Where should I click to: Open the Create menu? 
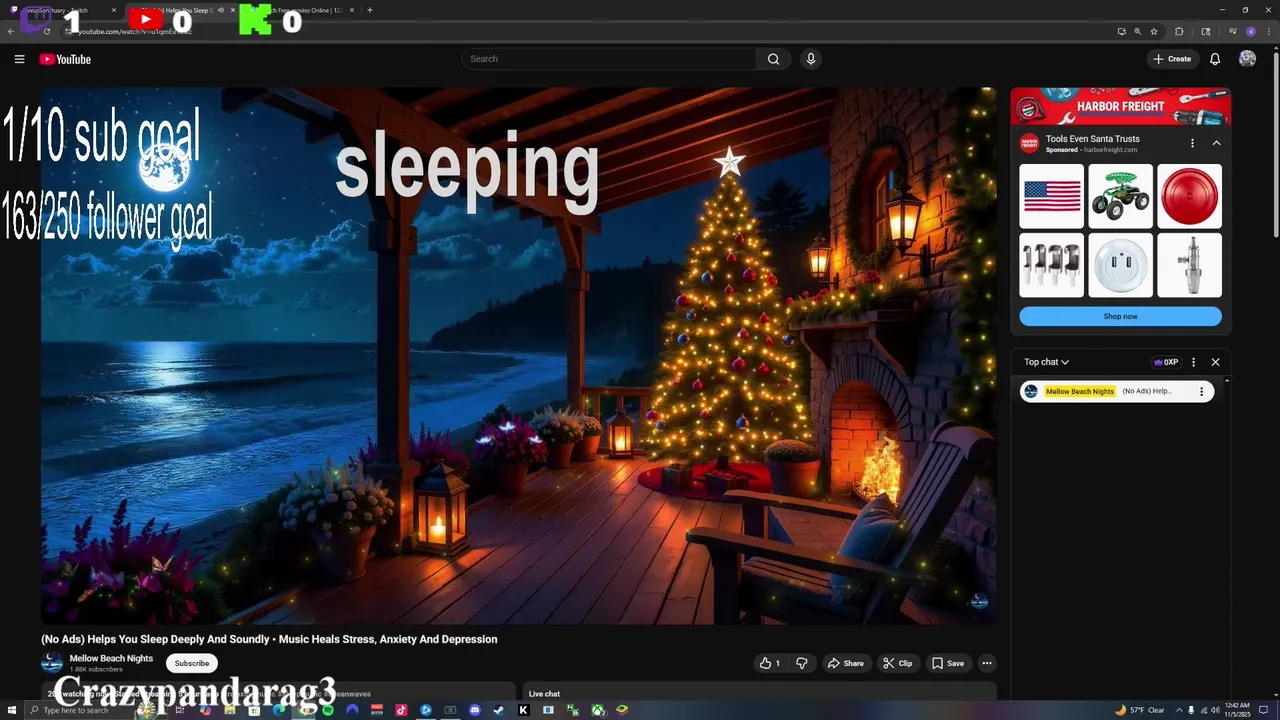(1172, 59)
